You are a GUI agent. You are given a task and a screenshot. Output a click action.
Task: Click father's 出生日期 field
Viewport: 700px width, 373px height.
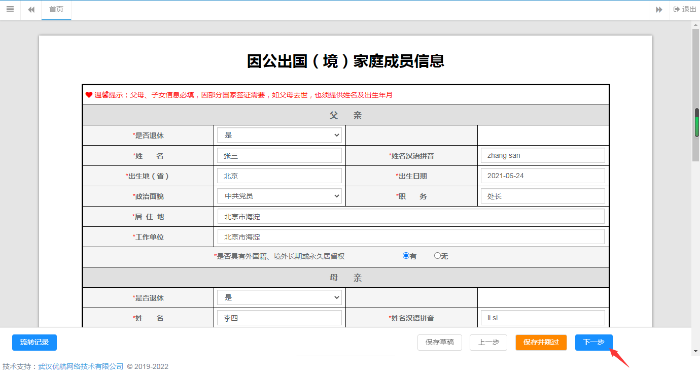click(x=543, y=176)
